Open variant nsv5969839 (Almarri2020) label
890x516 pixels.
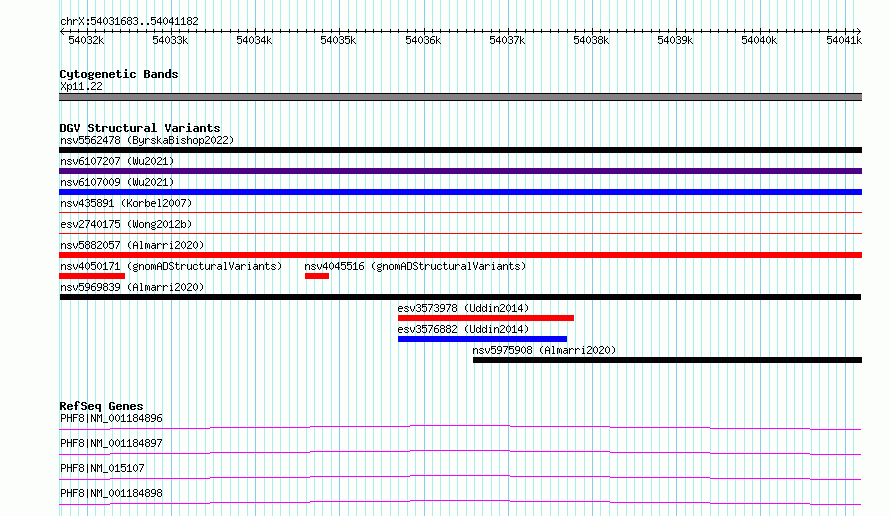pos(132,287)
